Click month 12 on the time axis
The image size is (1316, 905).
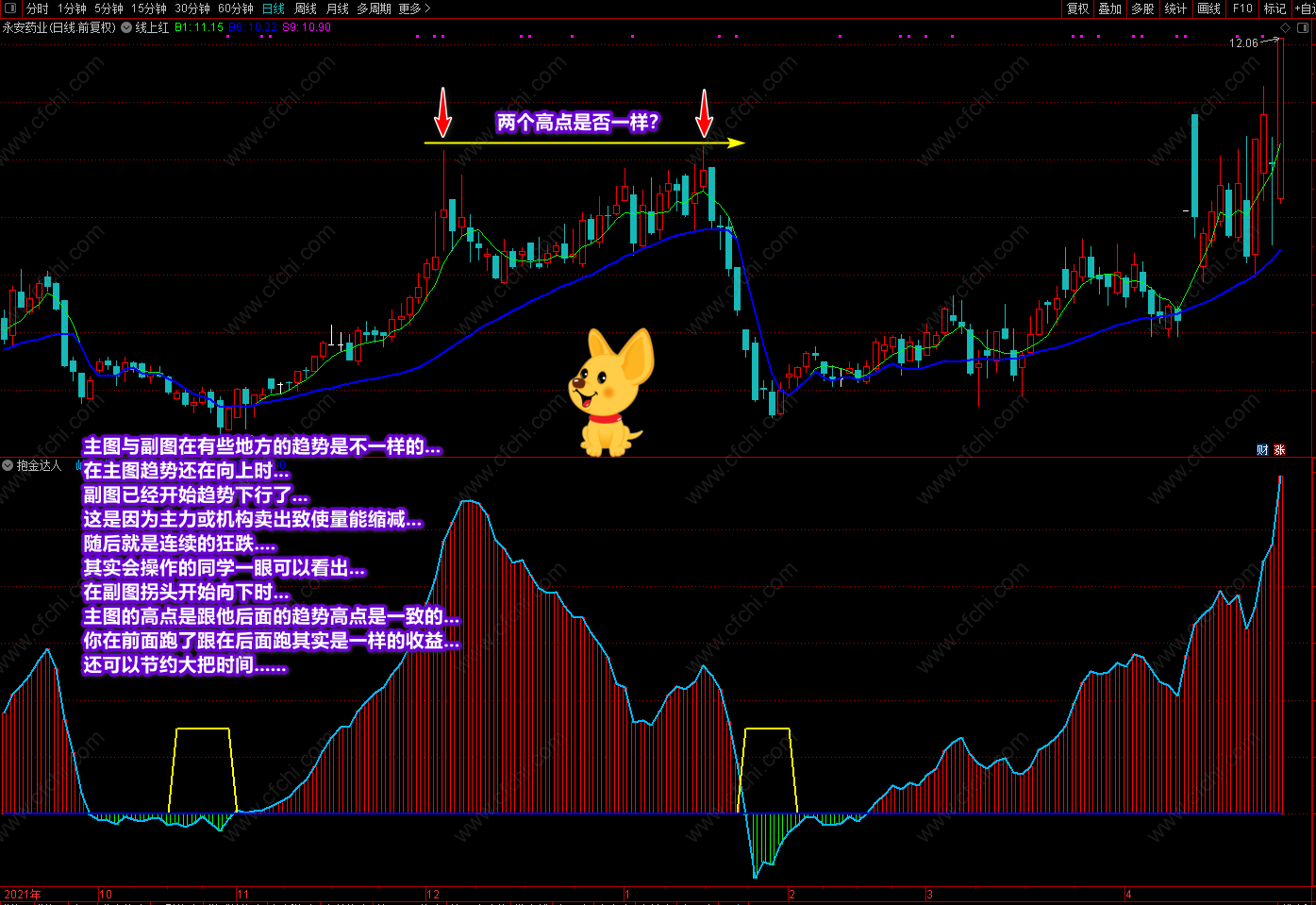[x=433, y=894]
